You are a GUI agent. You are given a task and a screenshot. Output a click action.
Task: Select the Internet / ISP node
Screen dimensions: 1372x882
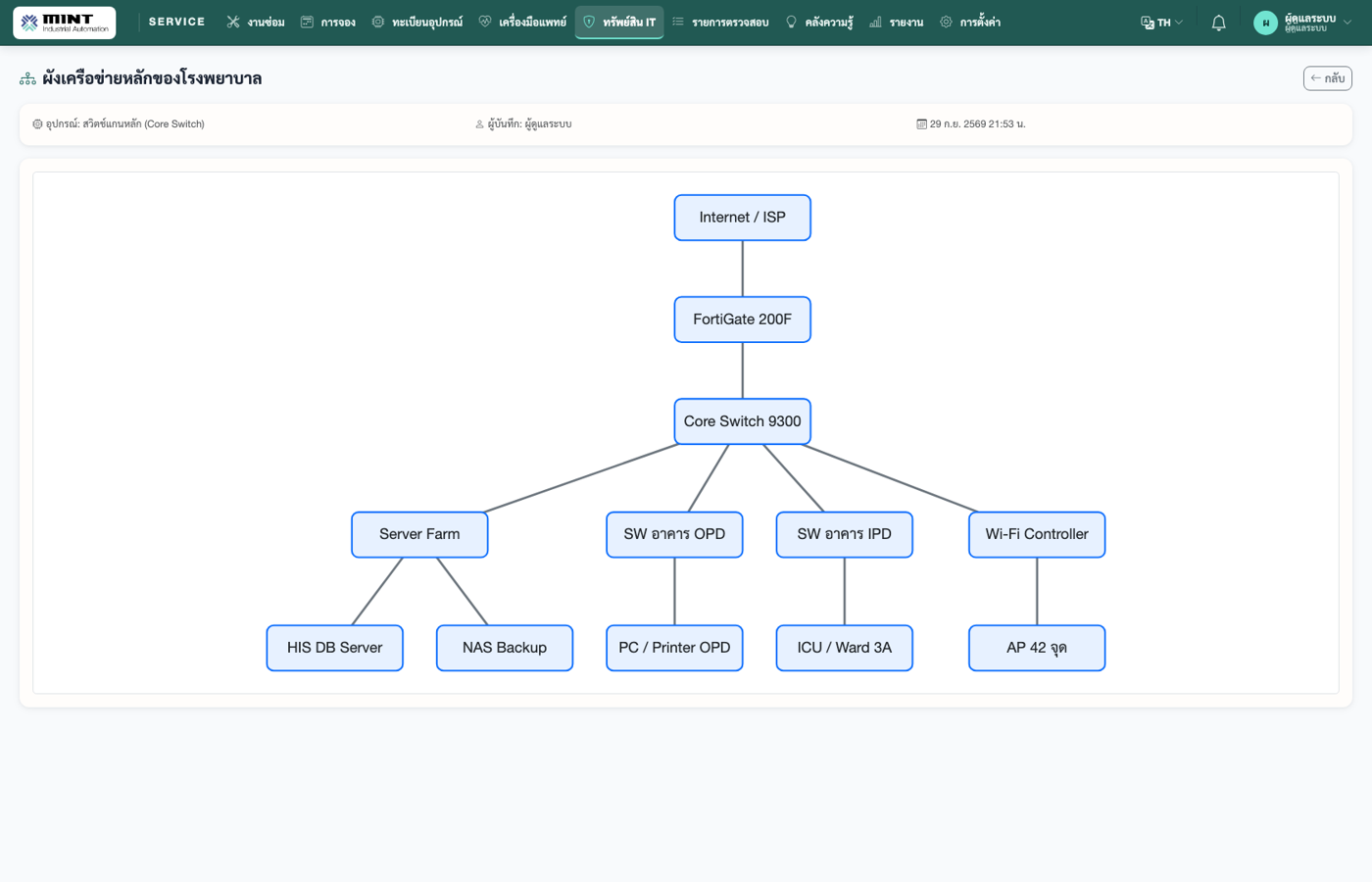(743, 218)
